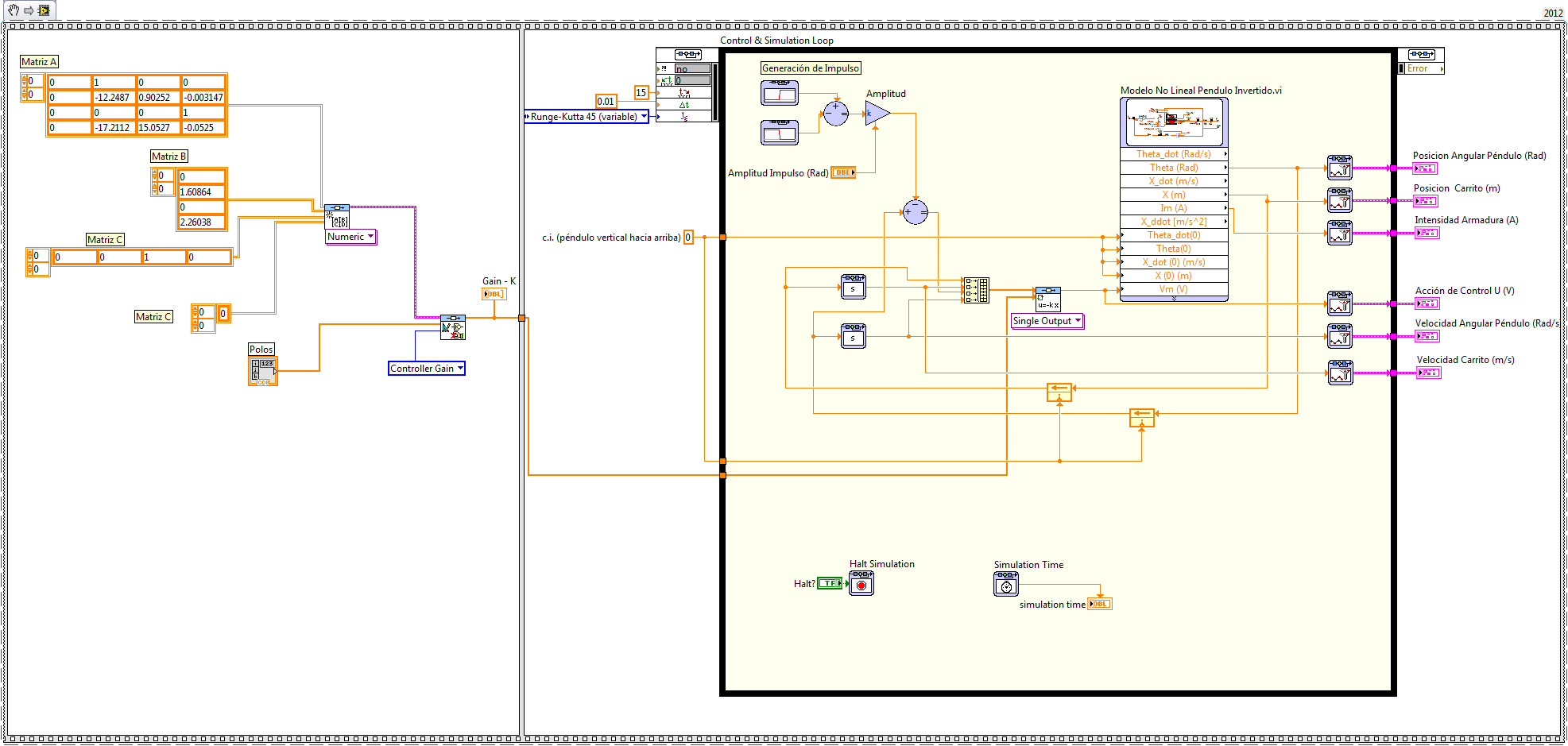Screen dimensions: 1568x746
Task: Select the Simulation Time clock block
Action: 1006,584
